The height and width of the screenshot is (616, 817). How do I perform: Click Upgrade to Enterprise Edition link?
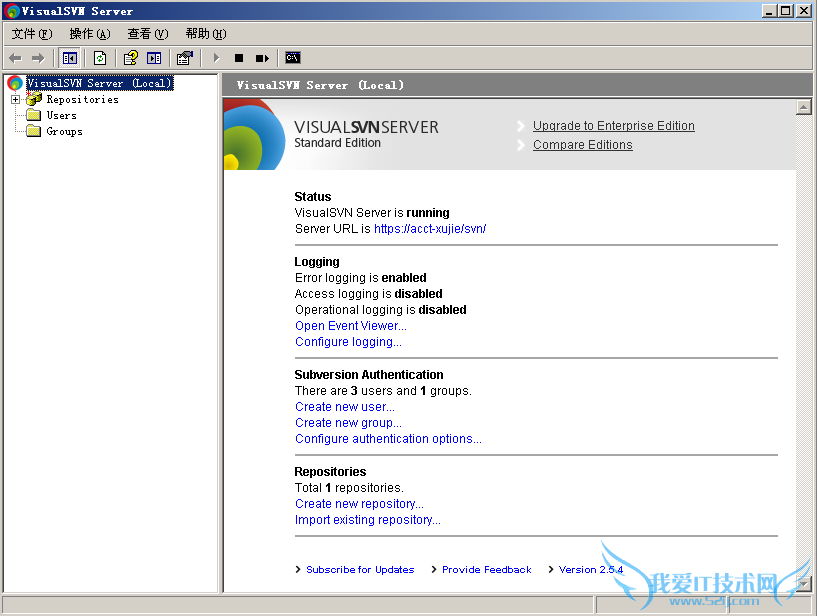click(x=613, y=126)
